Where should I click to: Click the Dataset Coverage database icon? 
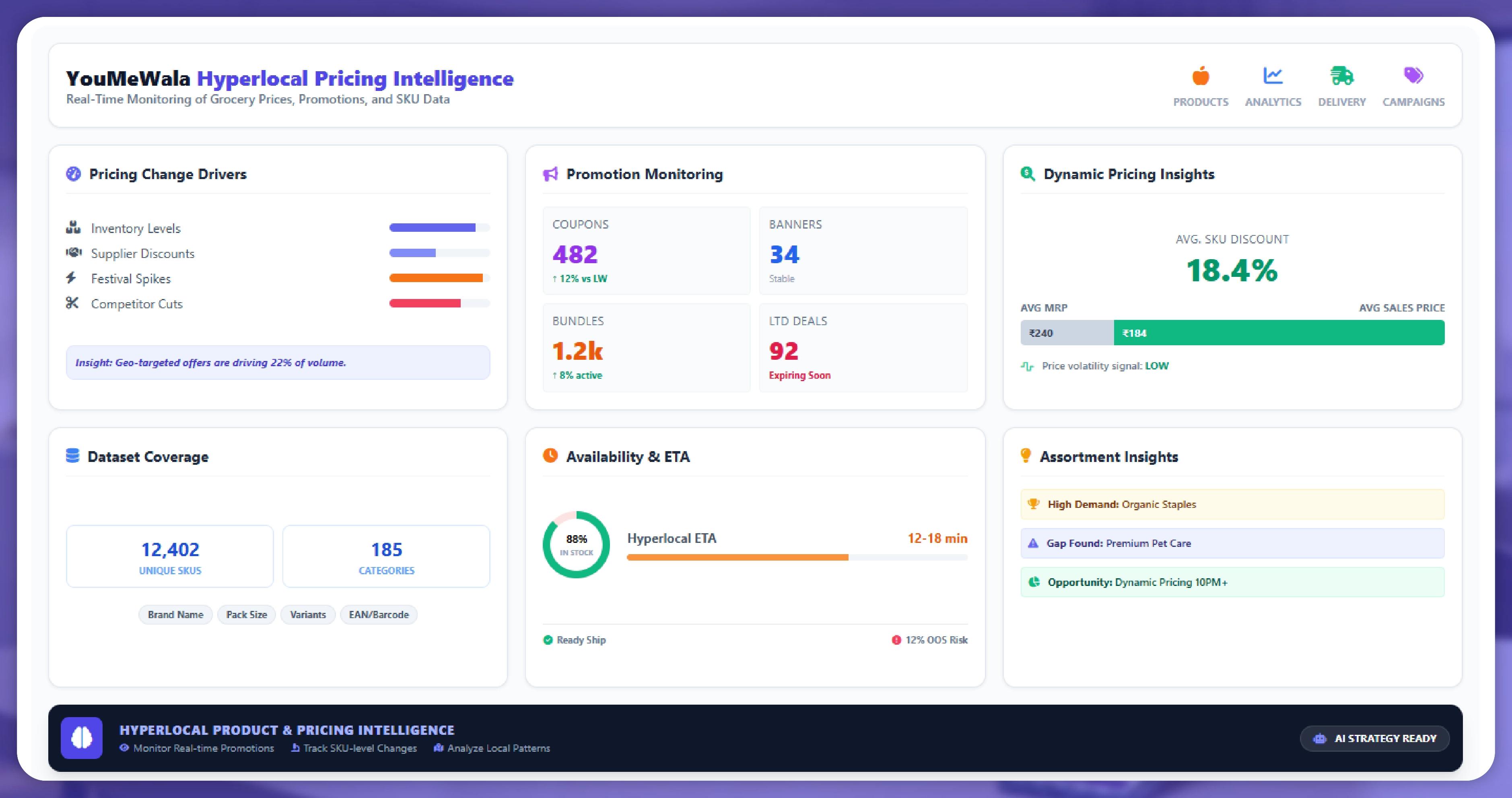coord(73,456)
